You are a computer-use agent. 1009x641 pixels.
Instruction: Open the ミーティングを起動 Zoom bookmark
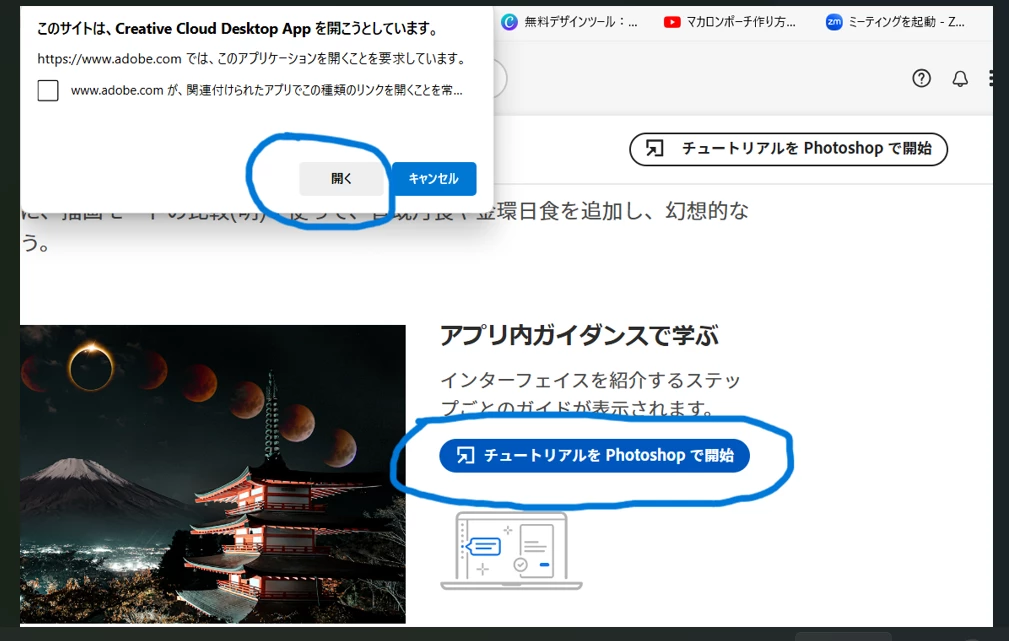895,22
